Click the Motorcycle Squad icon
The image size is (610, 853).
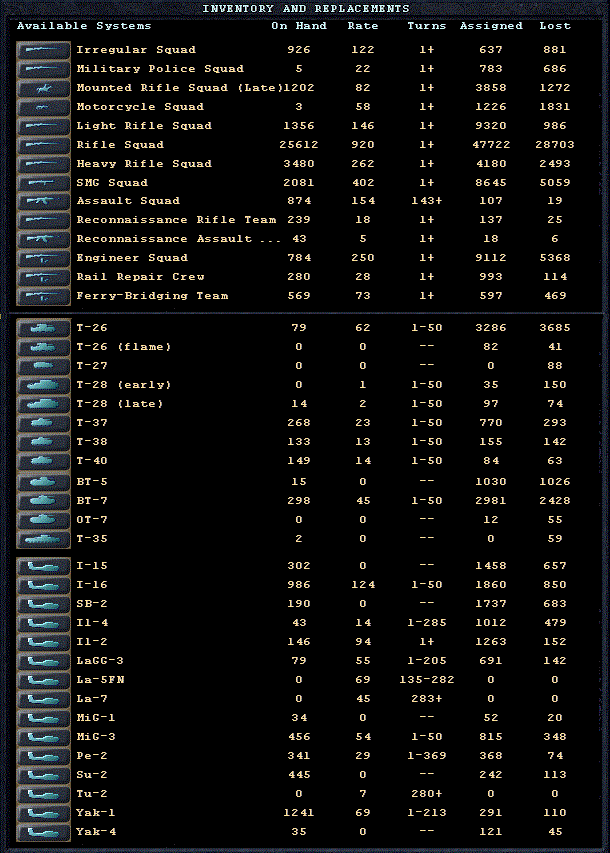(x=44, y=107)
